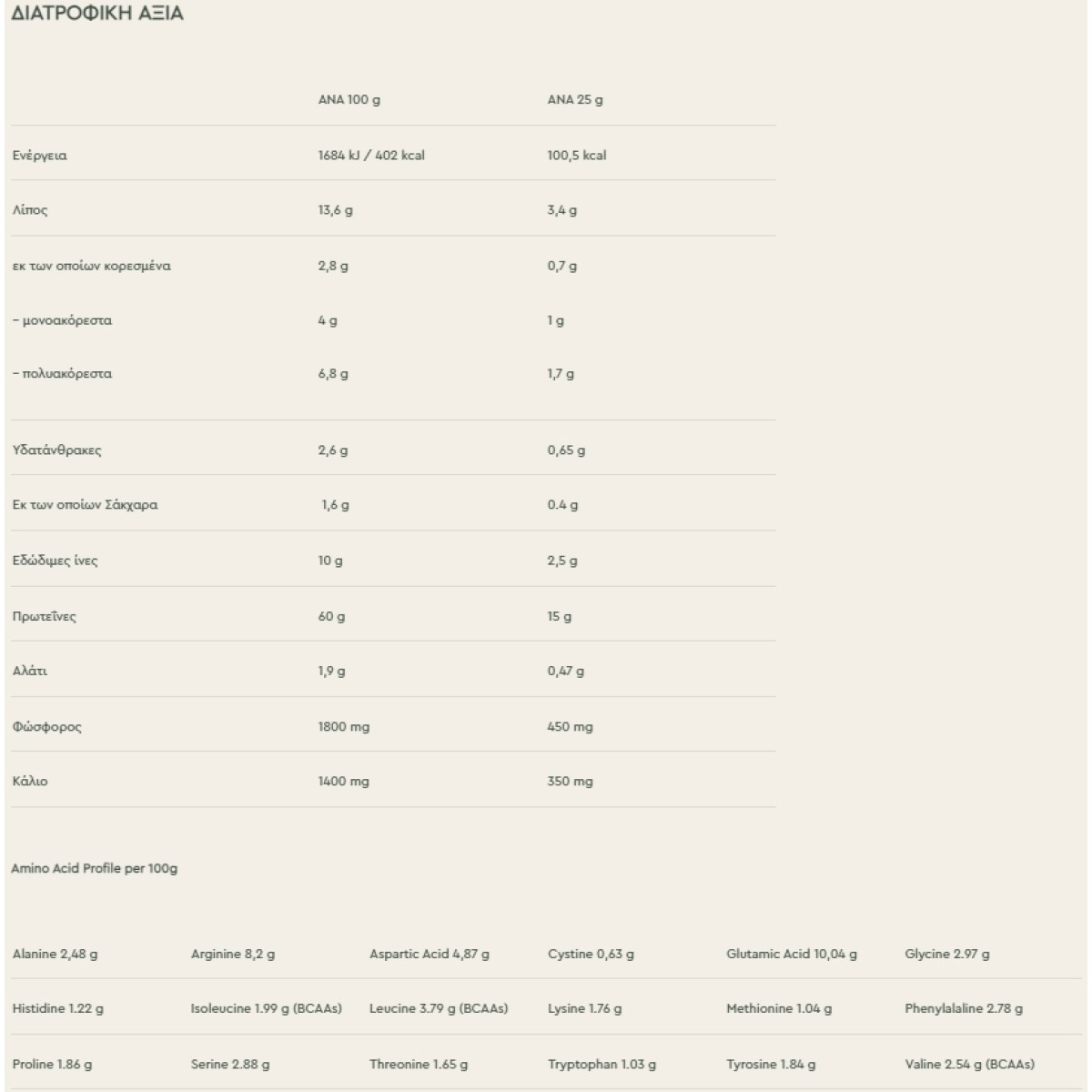Select the Αλάτι row label
Screen dimensions: 1092x1092
point(30,672)
